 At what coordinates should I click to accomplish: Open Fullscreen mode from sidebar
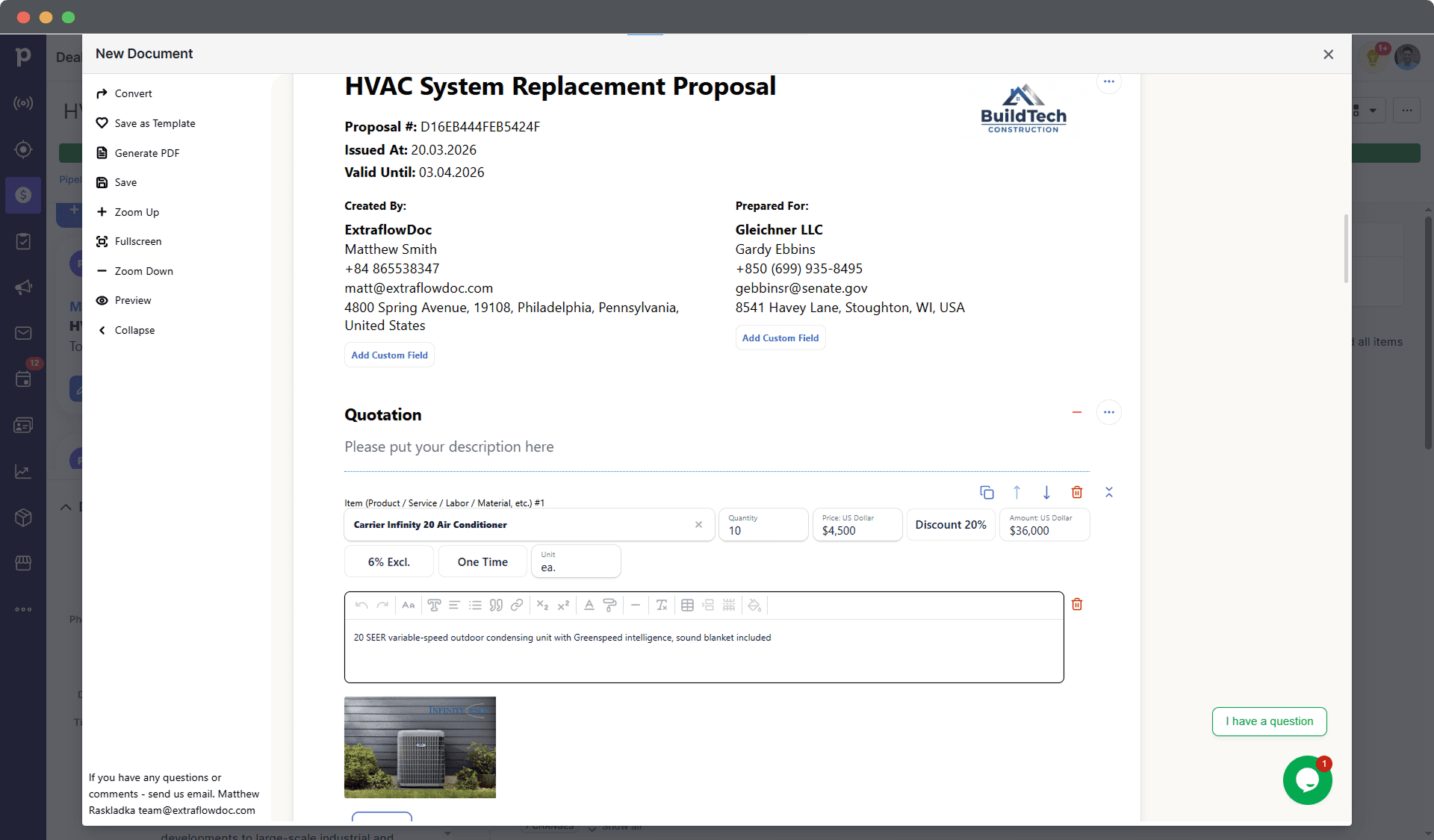(129, 241)
